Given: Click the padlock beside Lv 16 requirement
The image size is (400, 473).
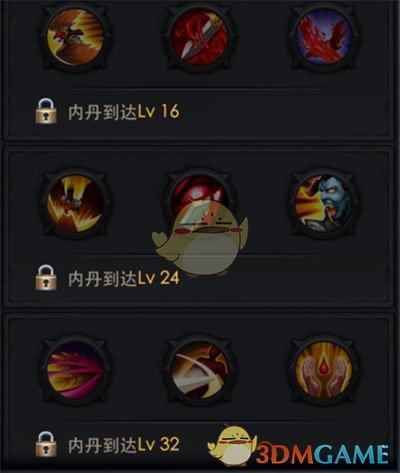Looking at the screenshot, I should pyautogui.click(x=46, y=111).
